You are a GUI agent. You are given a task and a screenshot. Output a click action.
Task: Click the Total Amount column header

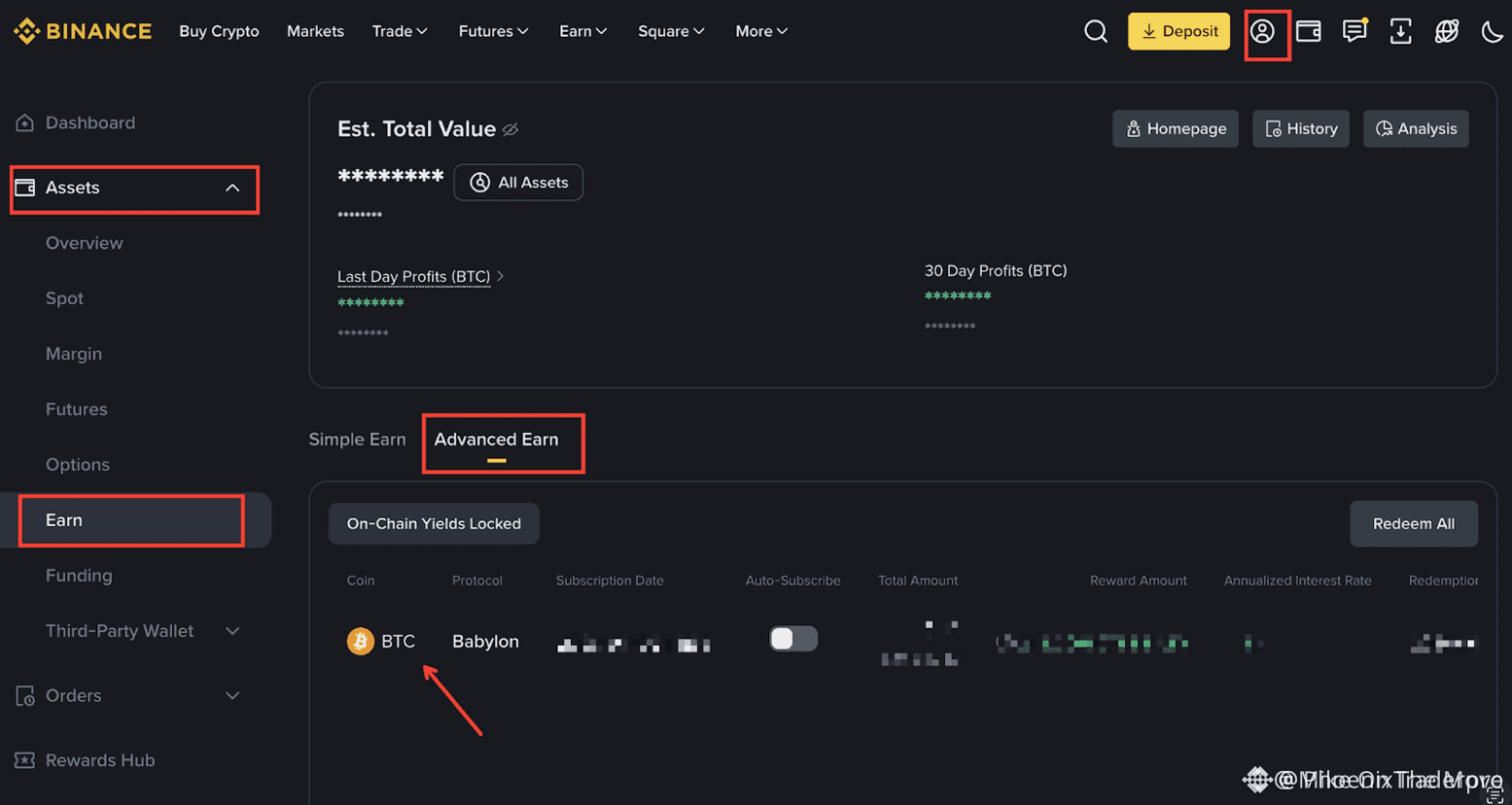click(918, 580)
